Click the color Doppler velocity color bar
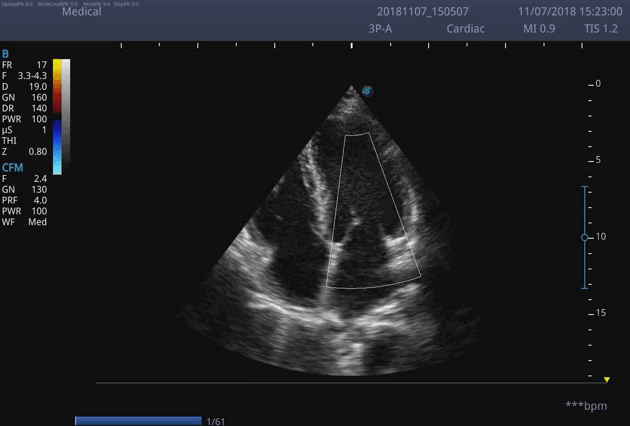630x426 pixels. pyautogui.click(x=57, y=117)
